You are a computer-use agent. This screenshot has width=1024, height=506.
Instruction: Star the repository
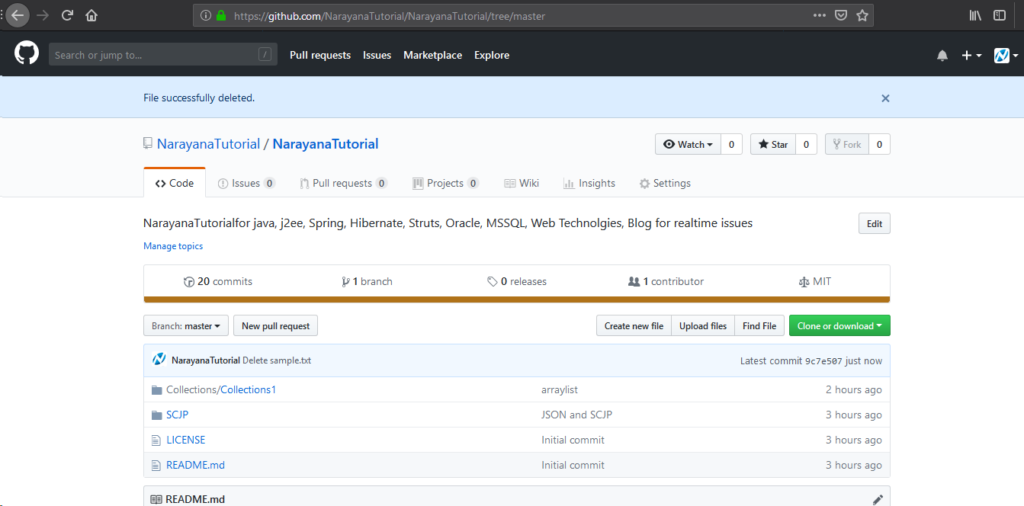[x=773, y=144]
